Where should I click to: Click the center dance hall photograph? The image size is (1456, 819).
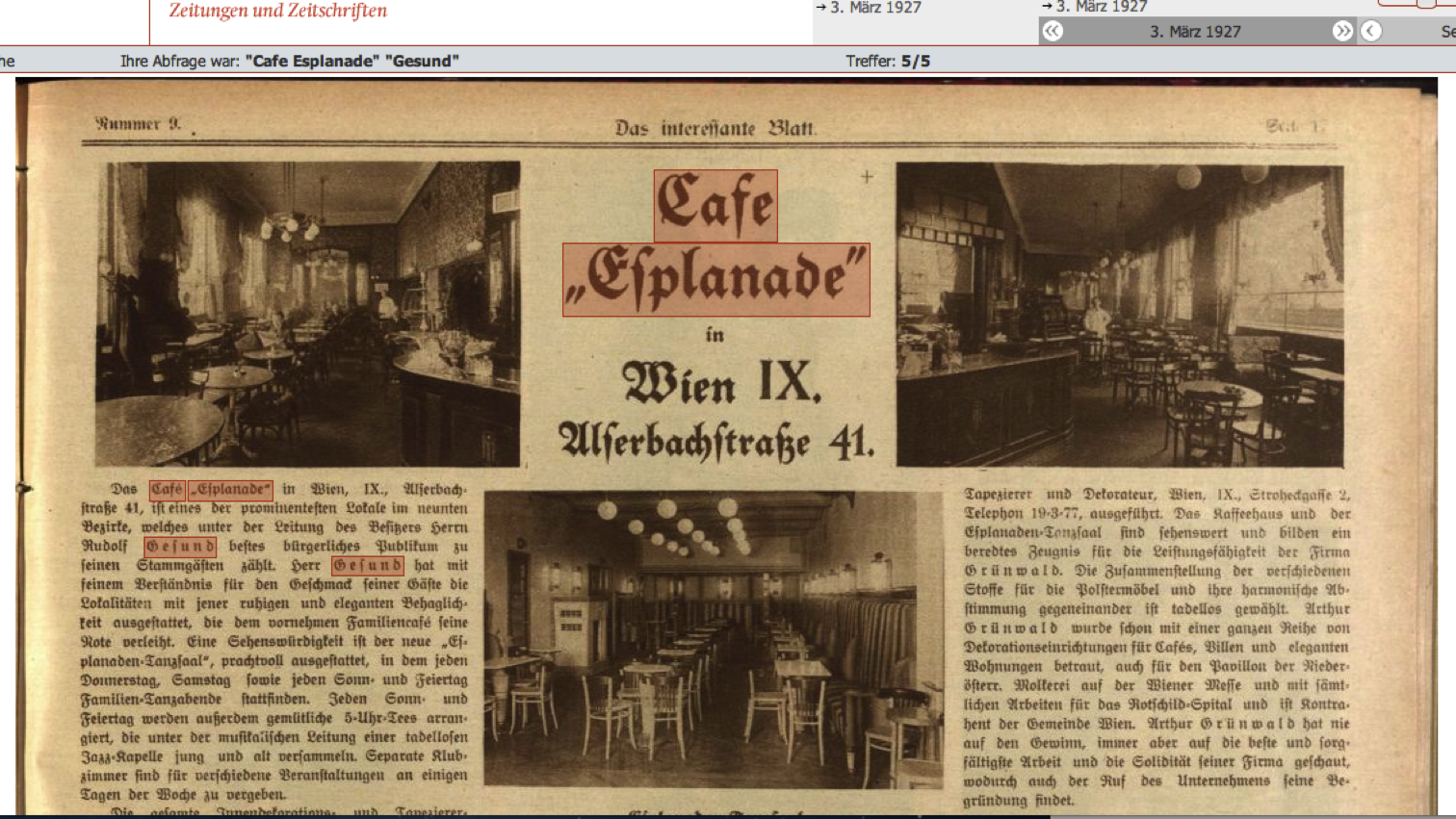pos(714,640)
